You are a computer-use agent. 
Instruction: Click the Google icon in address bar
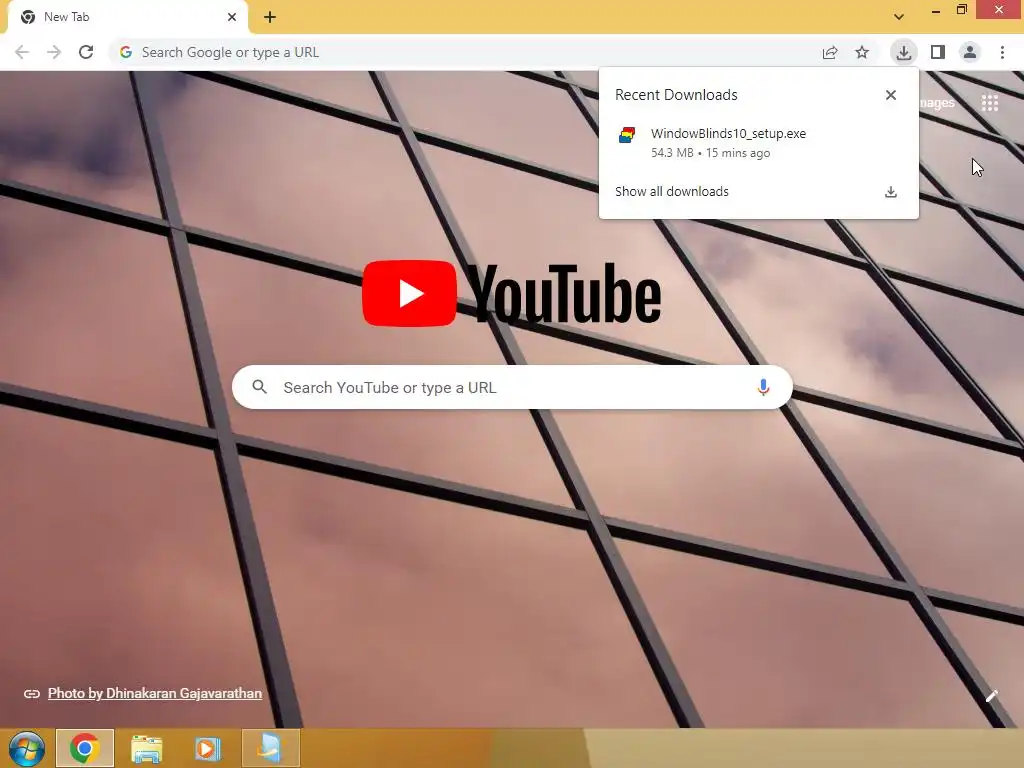(x=126, y=52)
